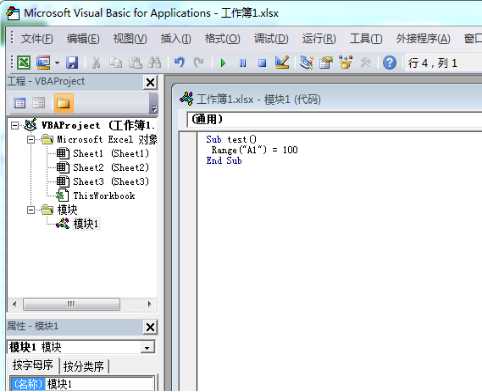Screen dimensions: 482x392
Task: Save the workbook with the floppy icon
Action: (x=72, y=62)
